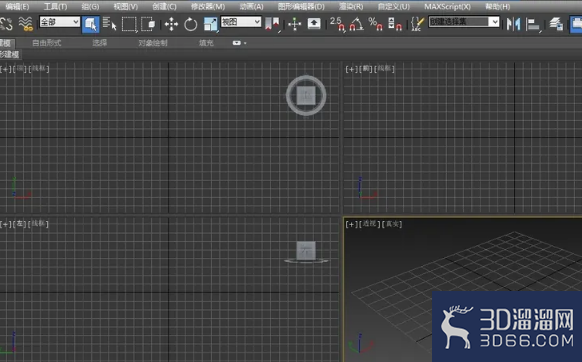The height and width of the screenshot is (362, 582).
Task: Activate the Select and Move tool
Action: point(171,25)
